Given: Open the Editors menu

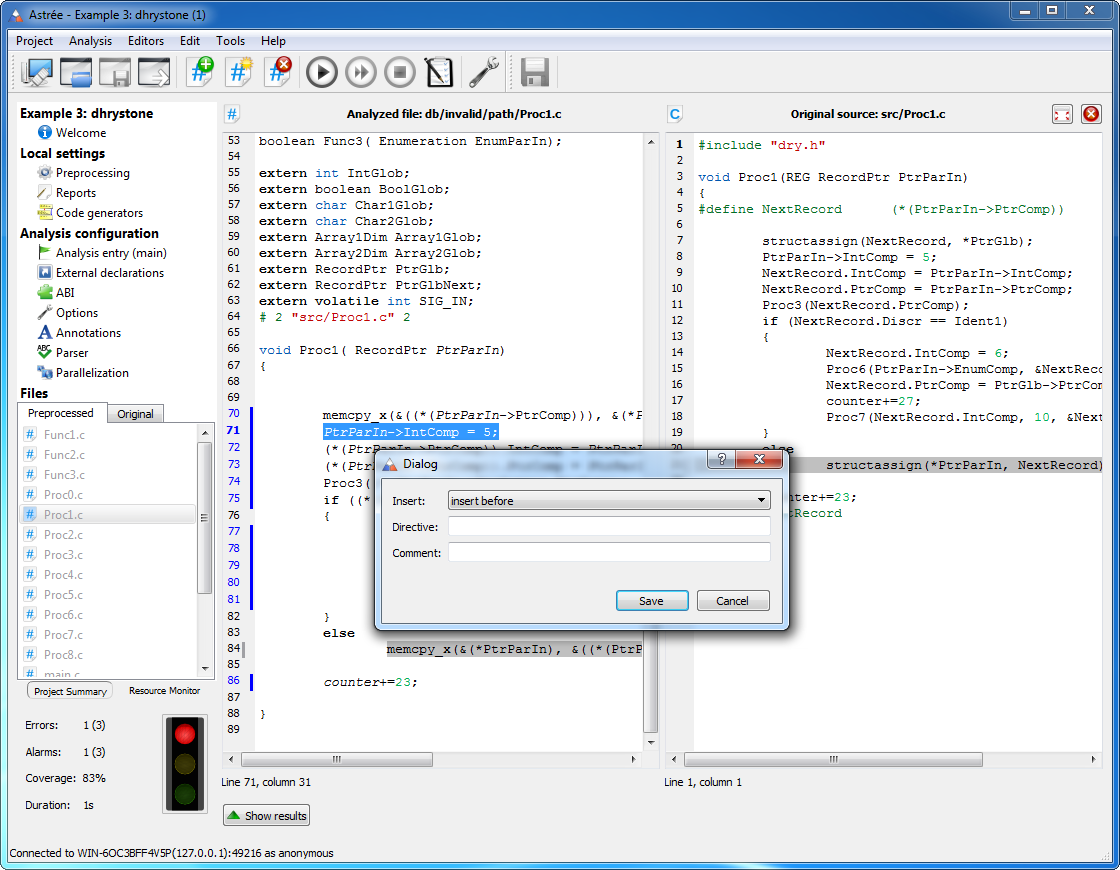Looking at the screenshot, I should click(146, 41).
